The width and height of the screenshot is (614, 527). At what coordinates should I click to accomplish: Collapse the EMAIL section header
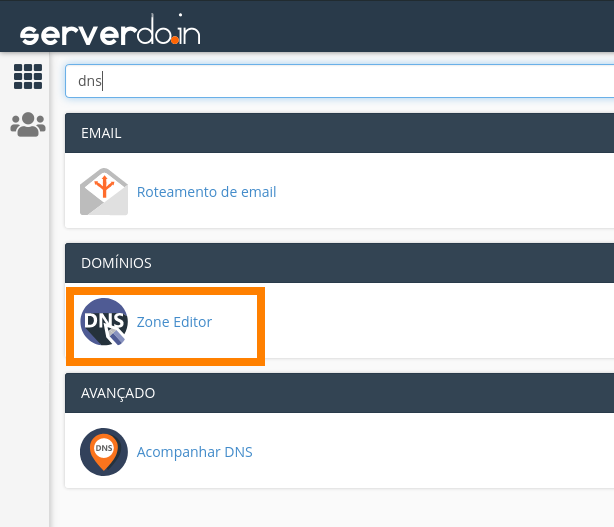point(340,133)
